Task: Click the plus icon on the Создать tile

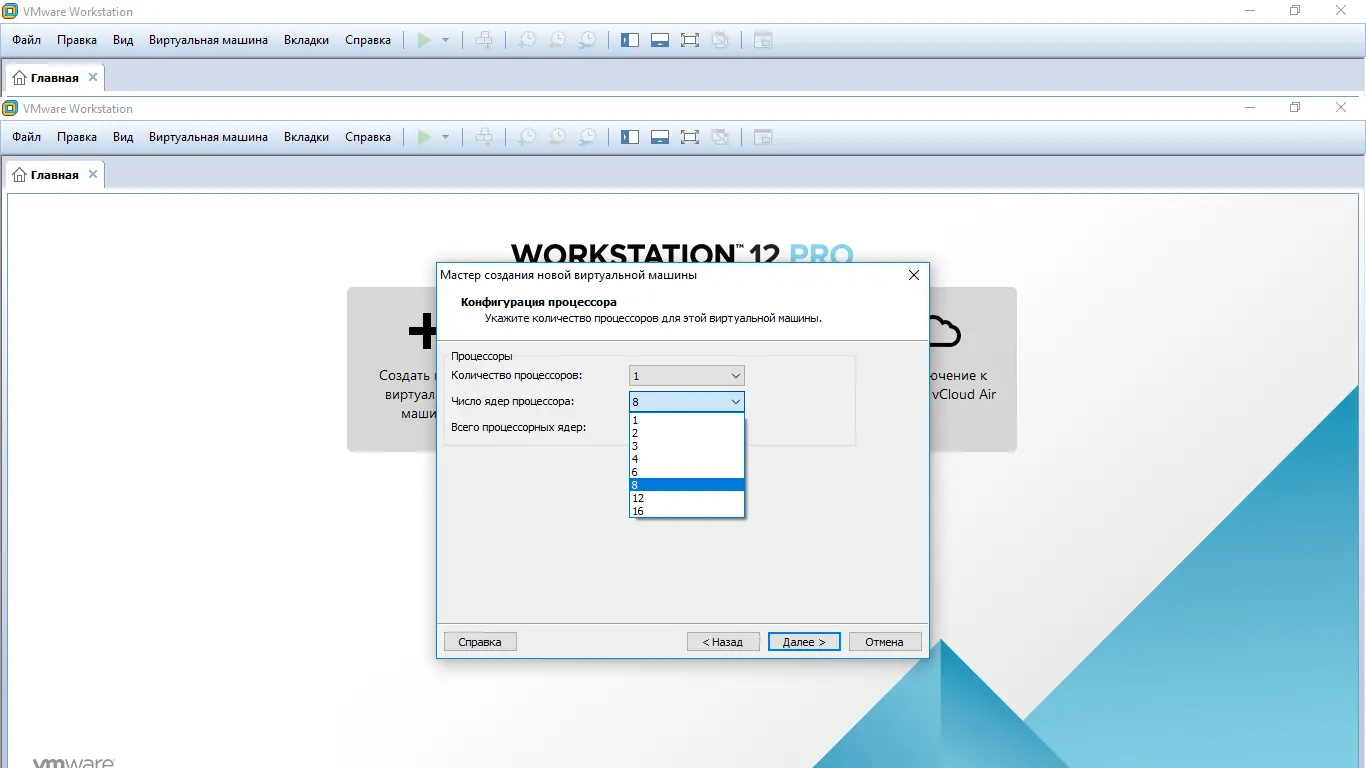Action: tap(423, 331)
